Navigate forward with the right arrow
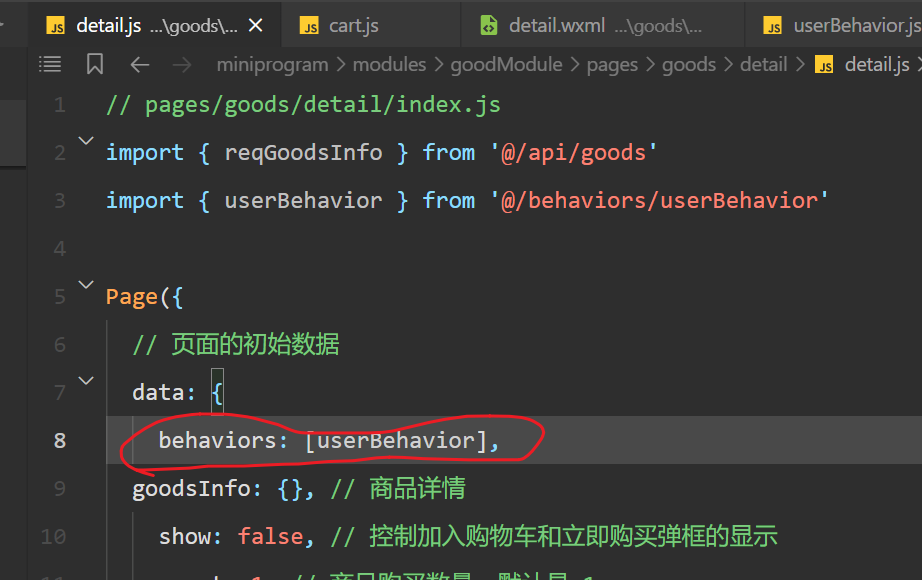Screen dimensions: 922x580 click(x=181, y=65)
